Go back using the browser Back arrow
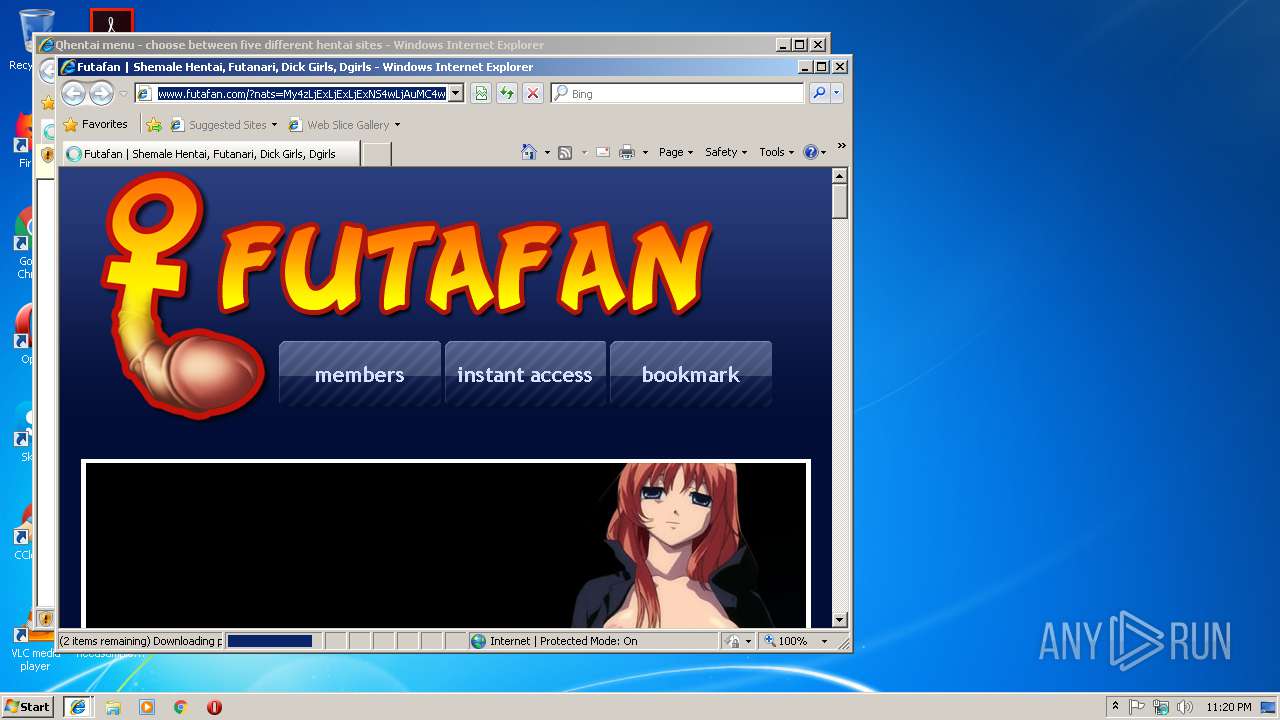Image resolution: width=1280 pixels, height=720 pixels. pyautogui.click(x=73, y=94)
